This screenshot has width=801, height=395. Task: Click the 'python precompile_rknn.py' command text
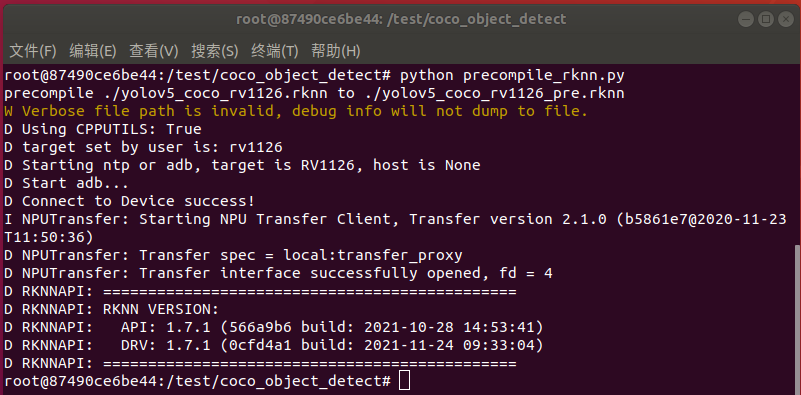(512, 76)
